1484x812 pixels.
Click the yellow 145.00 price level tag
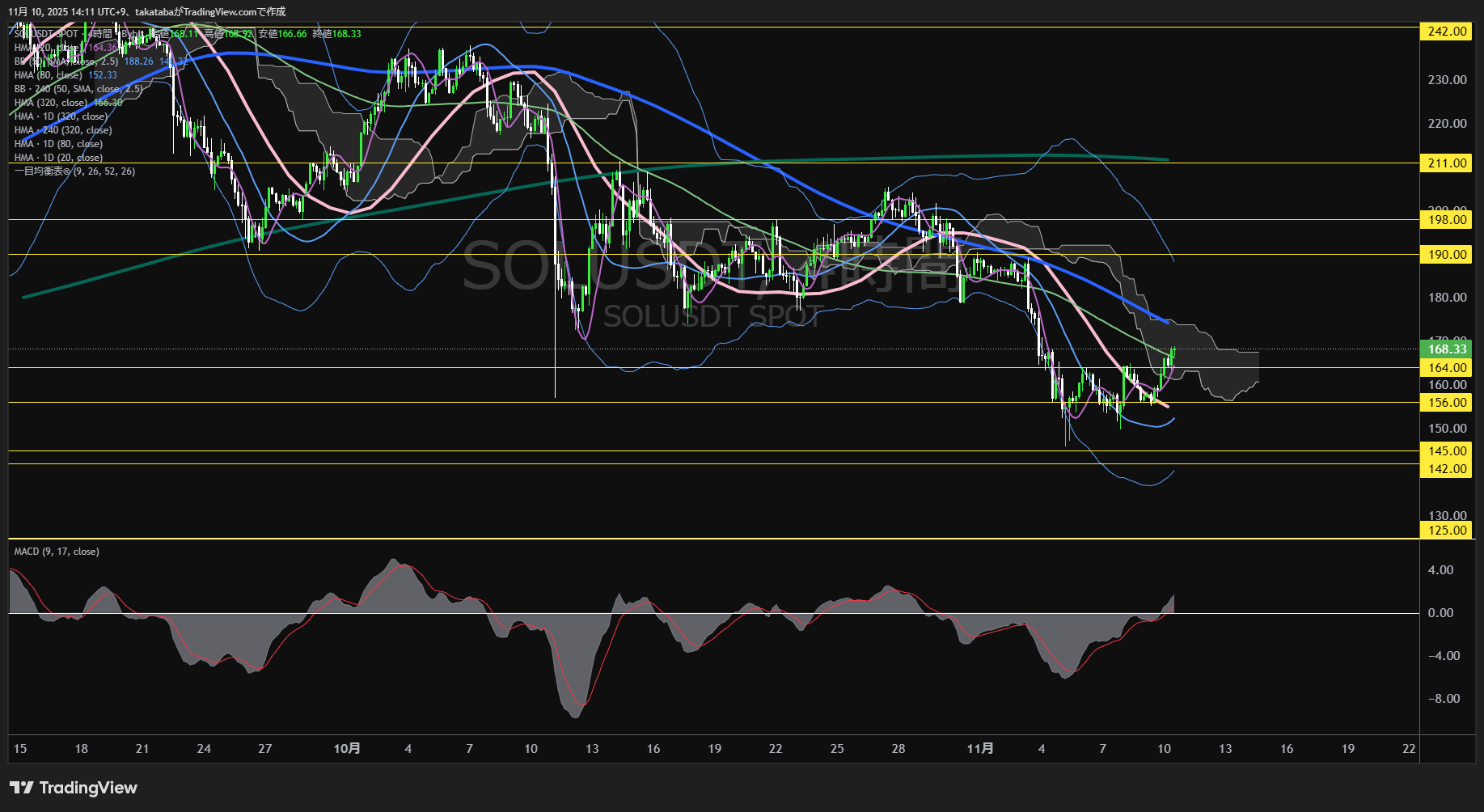pyautogui.click(x=1446, y=451)
